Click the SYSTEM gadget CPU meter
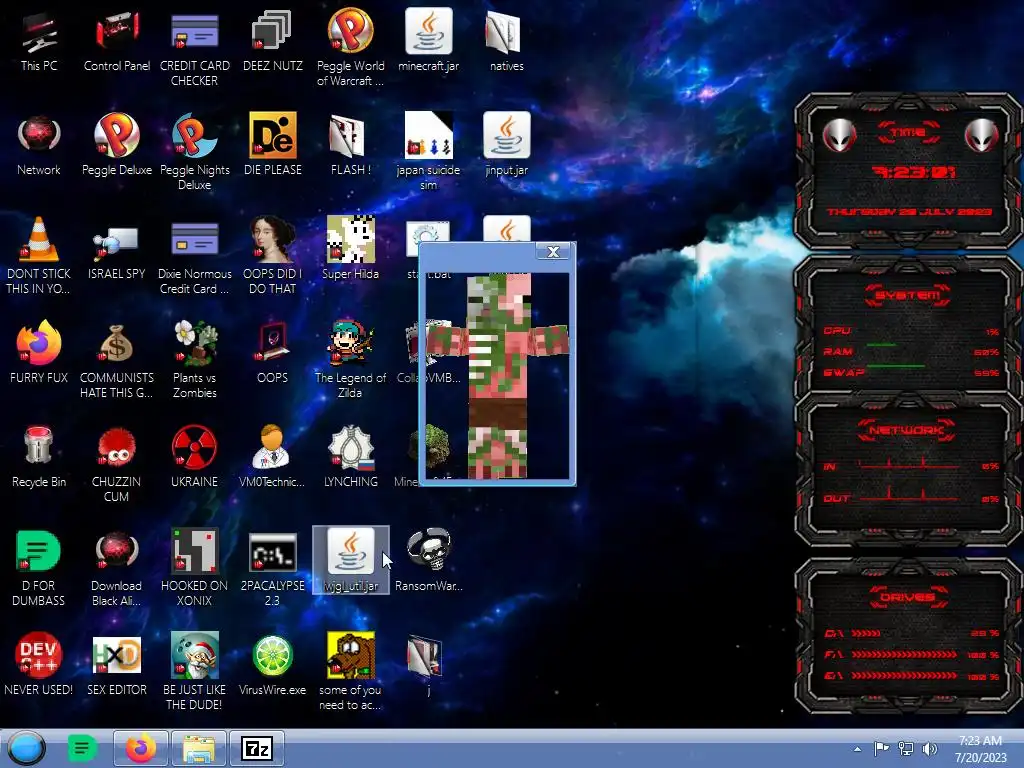 pos(910,332)
